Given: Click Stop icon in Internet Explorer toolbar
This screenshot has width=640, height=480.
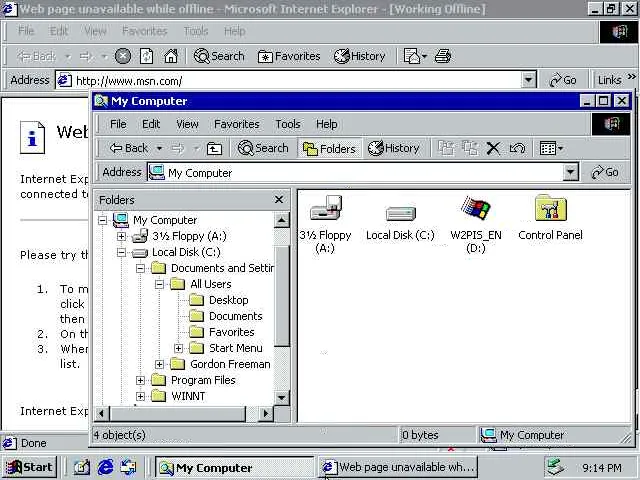Looking at the screenshot, I should tap(122, 56).
